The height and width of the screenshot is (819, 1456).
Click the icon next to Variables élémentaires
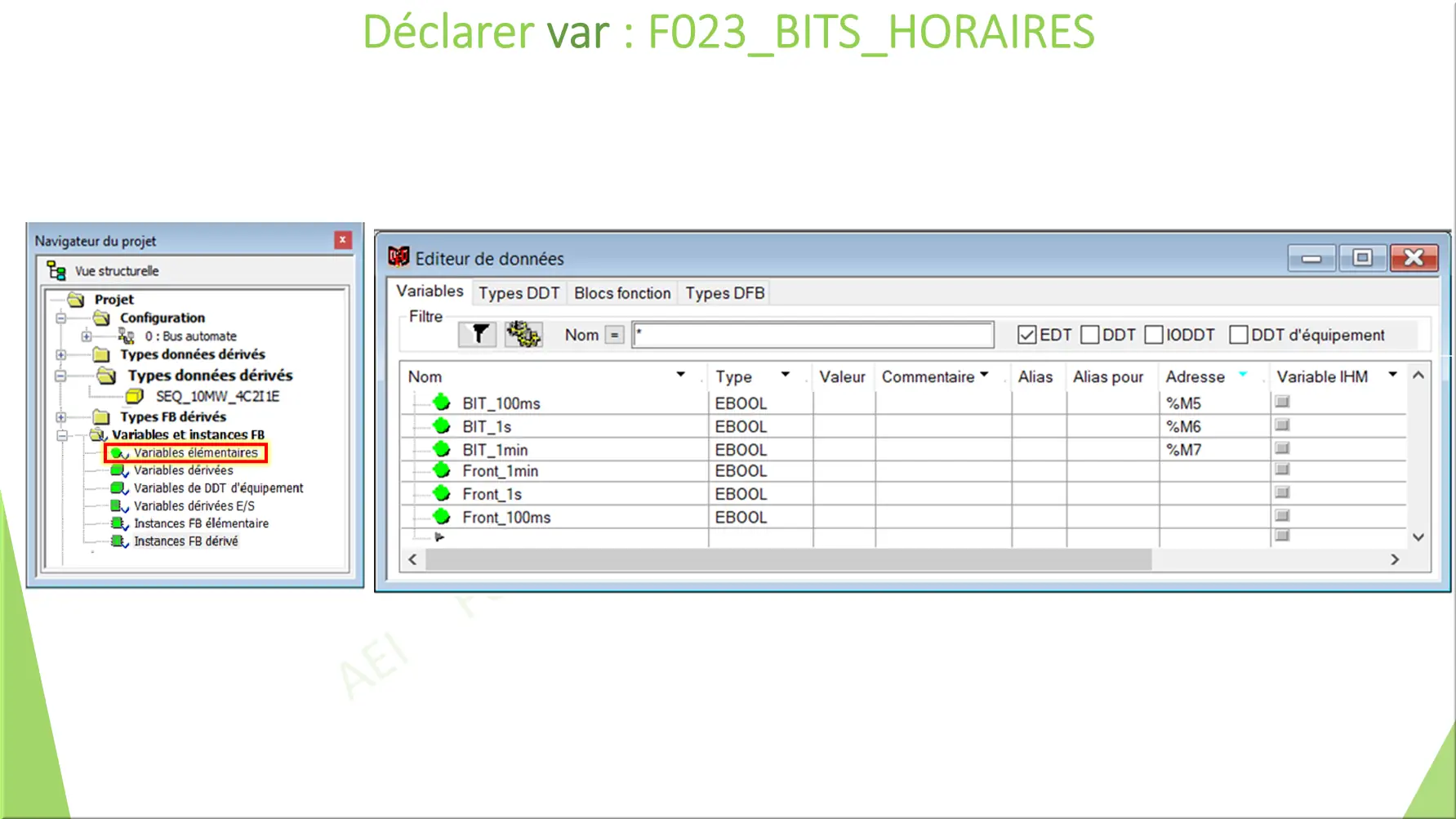coord(119,452)
